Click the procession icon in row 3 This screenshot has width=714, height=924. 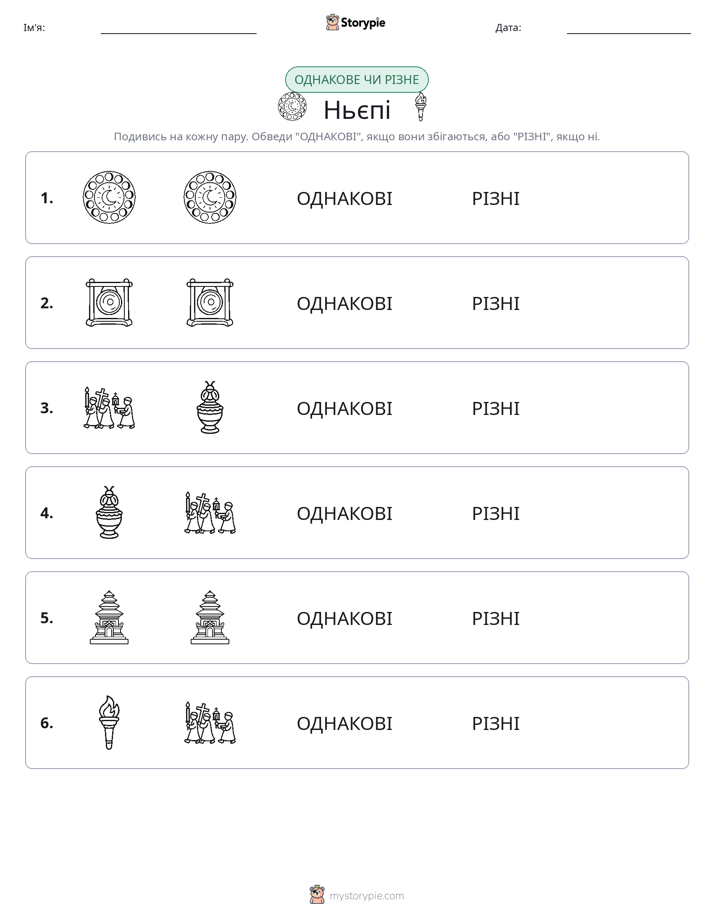(109, 407)
